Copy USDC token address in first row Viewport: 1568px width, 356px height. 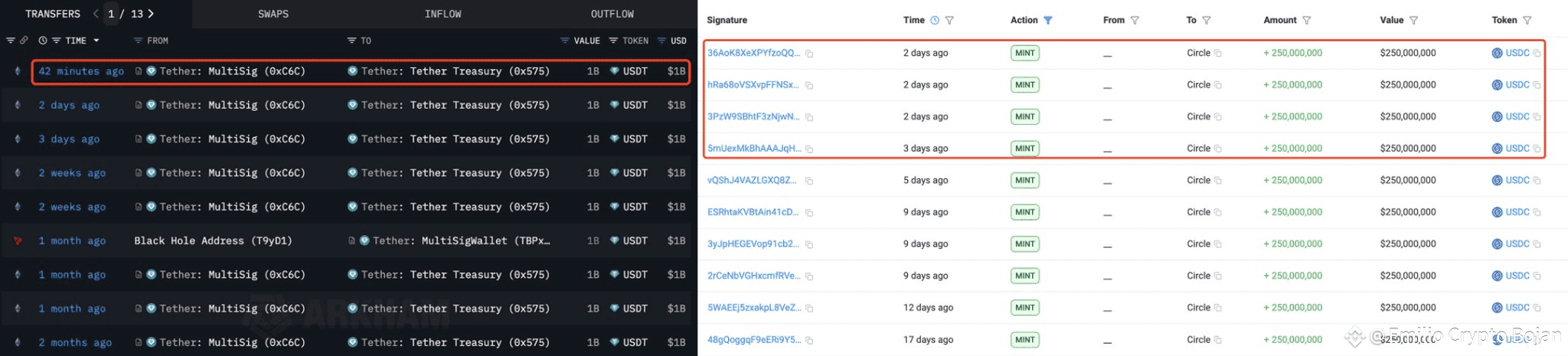[x=1537, y=54]
